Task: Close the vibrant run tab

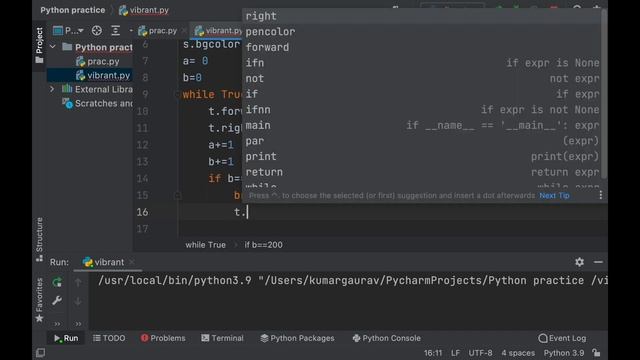Action: 131,262
